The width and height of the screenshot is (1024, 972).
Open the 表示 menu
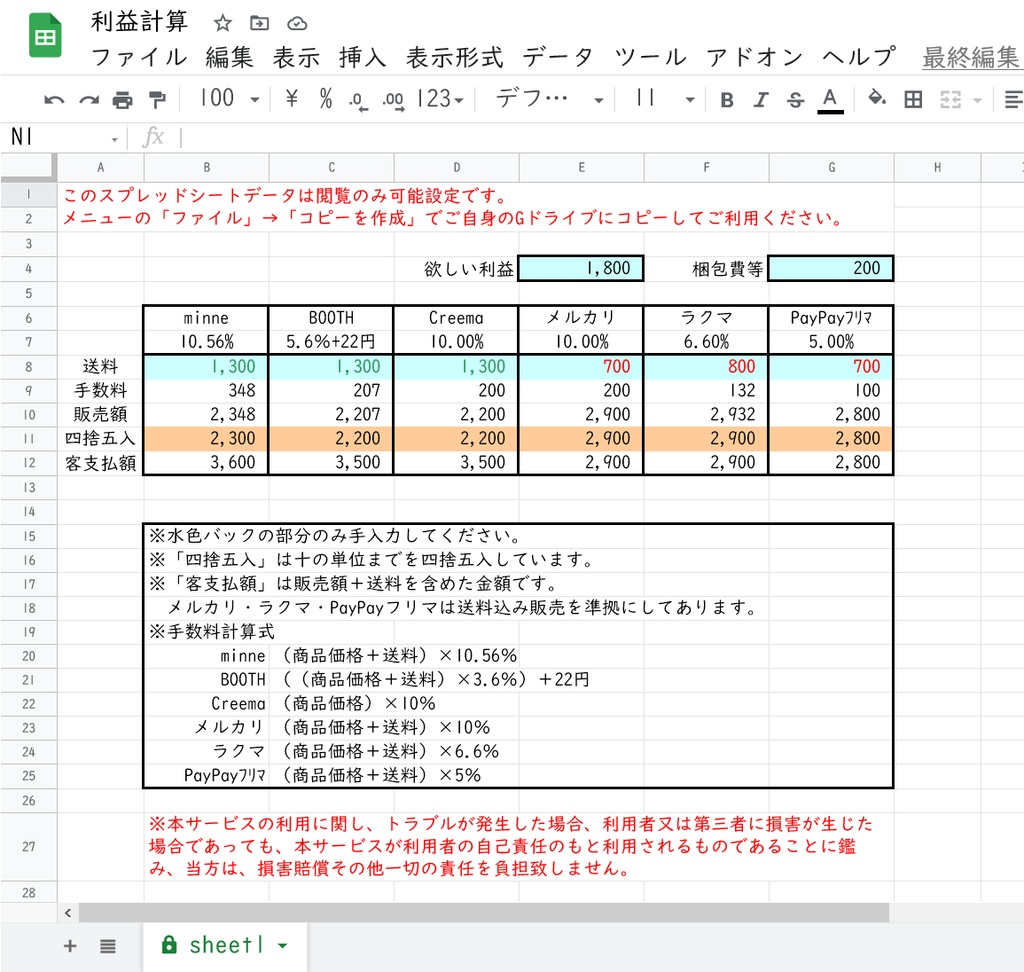coord(296,57)
